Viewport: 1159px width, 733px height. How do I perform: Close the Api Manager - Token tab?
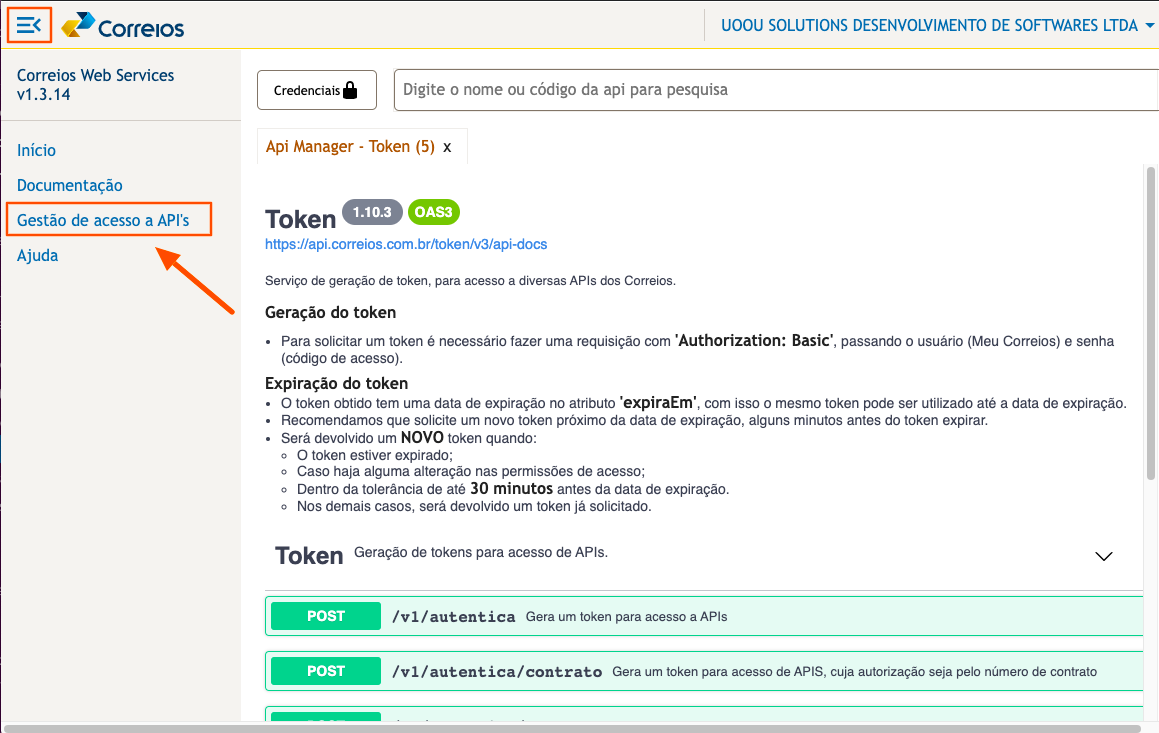(447, 147)
